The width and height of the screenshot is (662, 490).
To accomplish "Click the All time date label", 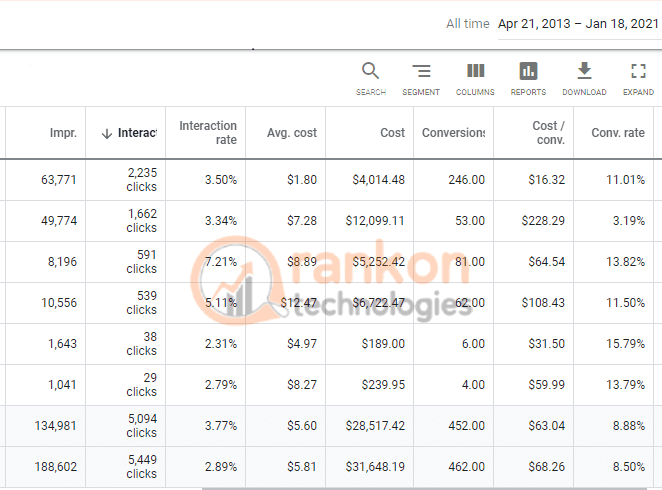I will [x=467, y=24].
